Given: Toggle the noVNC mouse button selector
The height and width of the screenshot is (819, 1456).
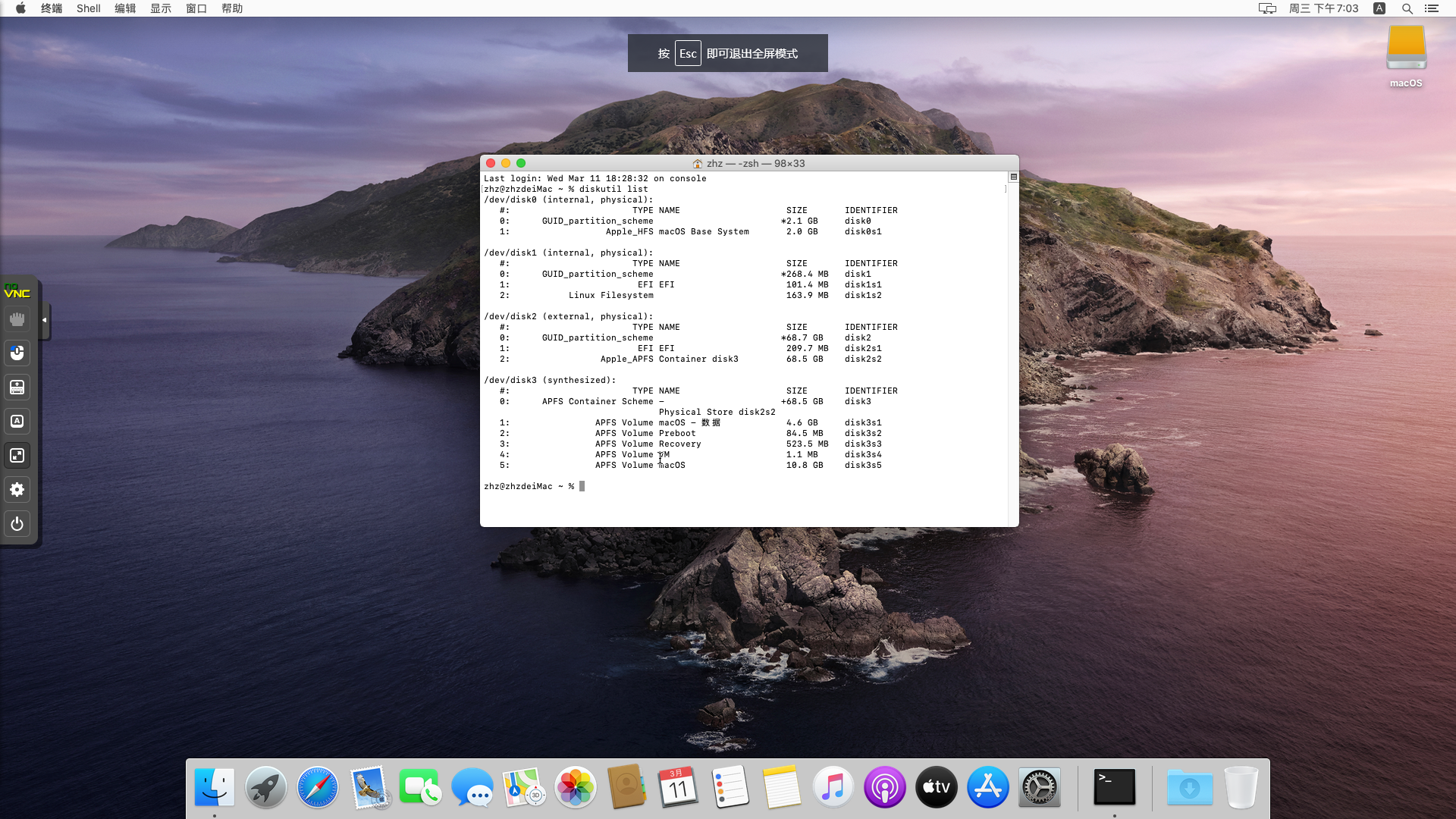Looking at the screenshot, I should (17, 353).
